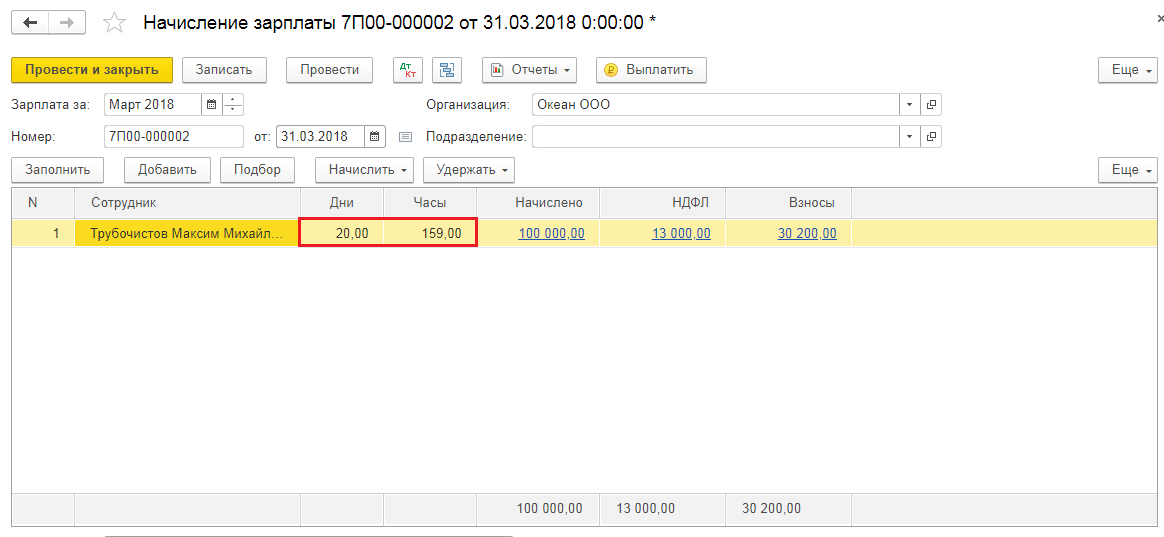Open the Удержать dropdown menu
The image size is (1164, 537).
click(x=468, y=170)
